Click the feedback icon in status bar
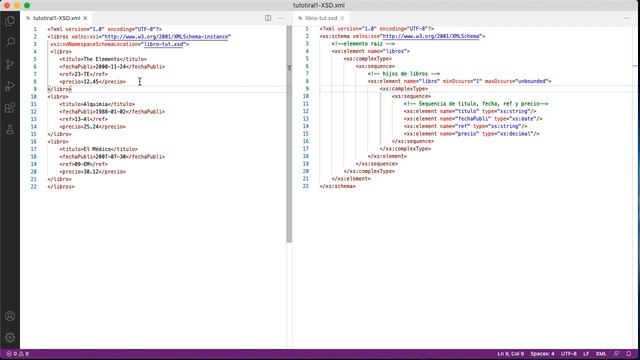640x360 pixels. click(616, 354)
